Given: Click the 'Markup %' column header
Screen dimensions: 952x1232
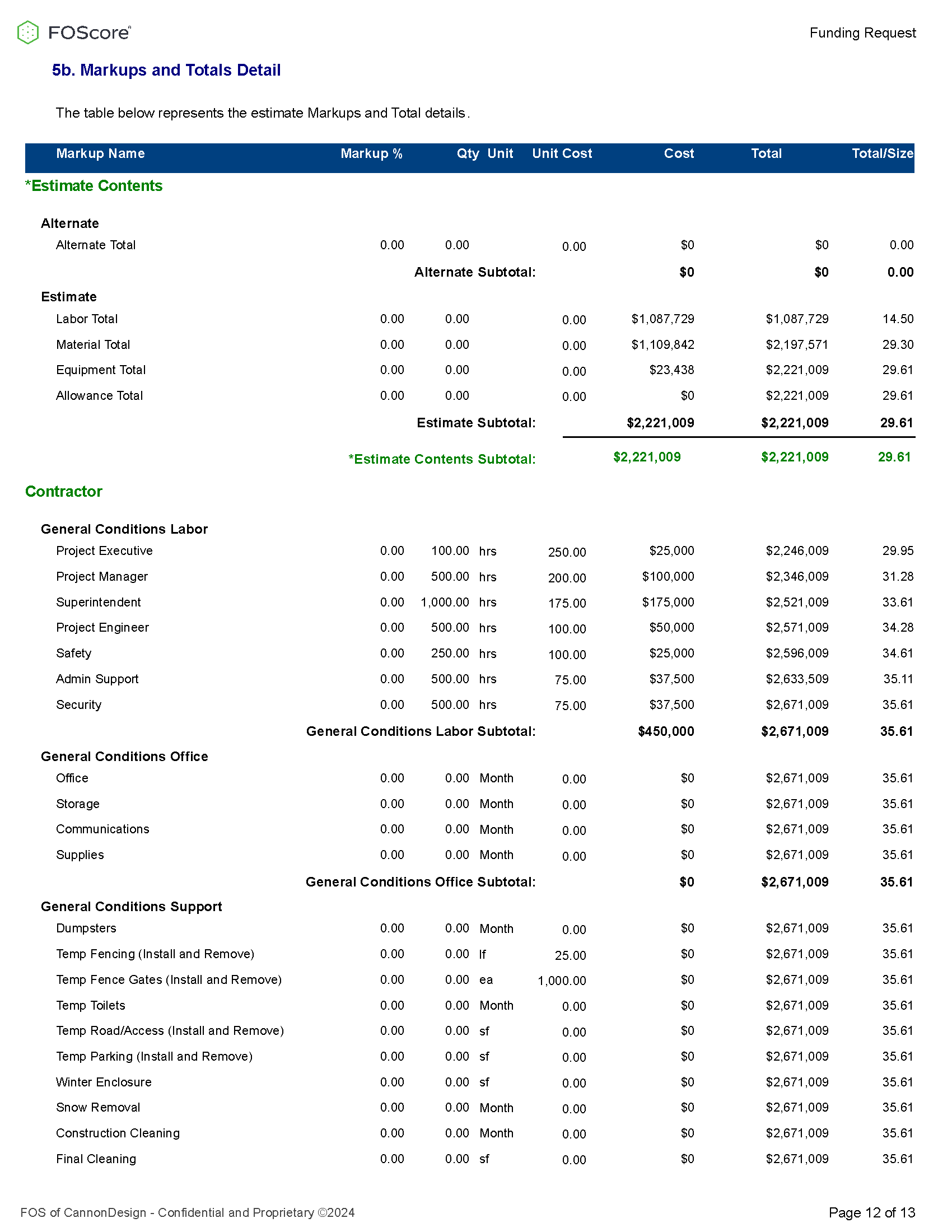Looking at the screenshot, I should pyautogui.click(x=371, y=153).
